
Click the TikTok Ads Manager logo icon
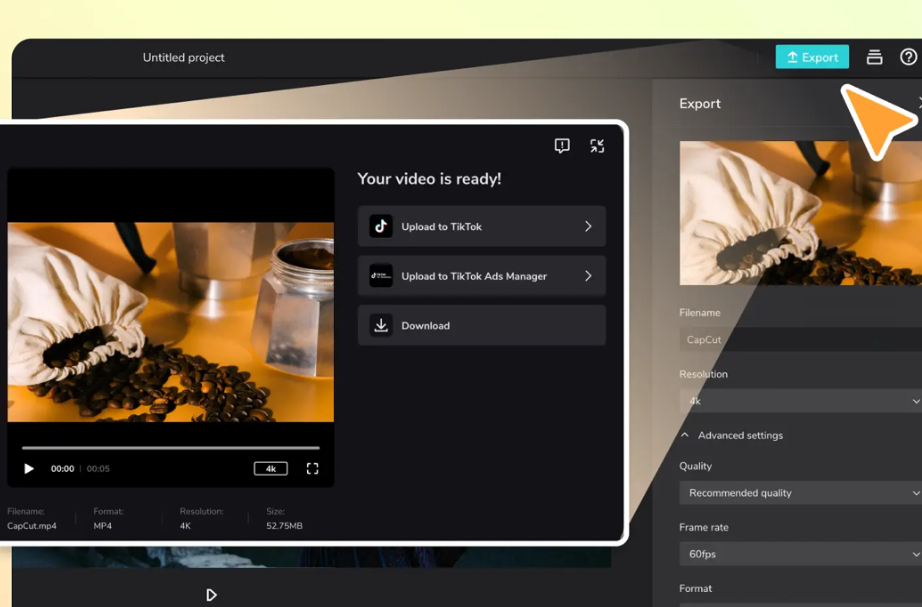coord(380,276)
